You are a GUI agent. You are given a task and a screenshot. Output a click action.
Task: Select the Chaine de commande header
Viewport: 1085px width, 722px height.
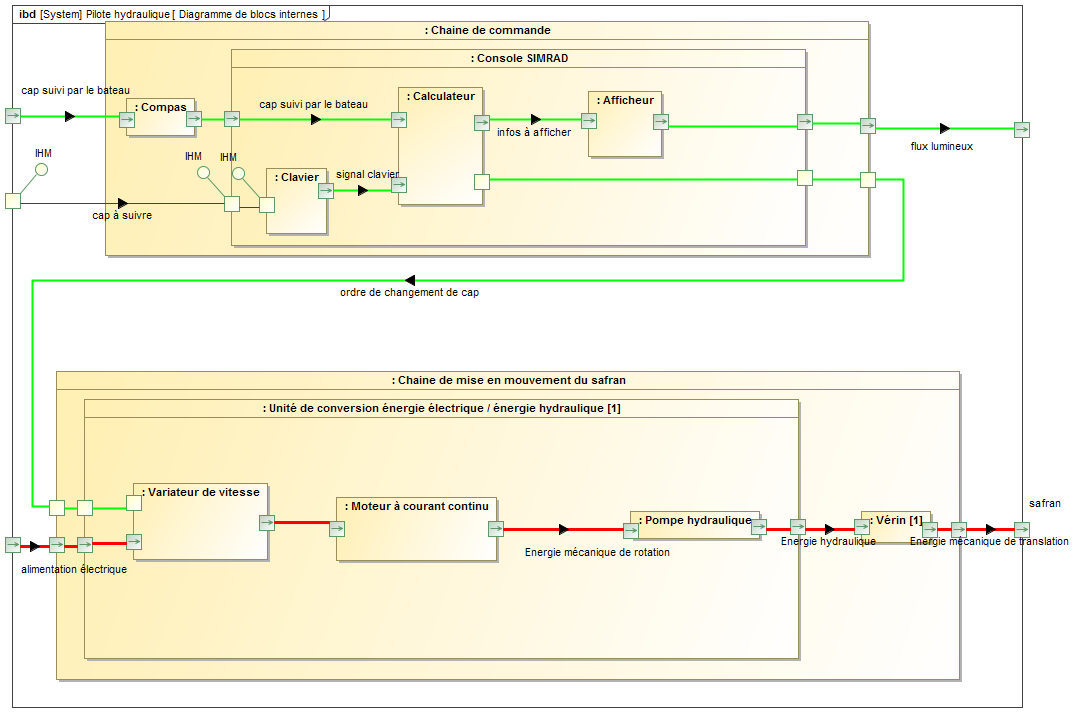click(x=487, y=31)
